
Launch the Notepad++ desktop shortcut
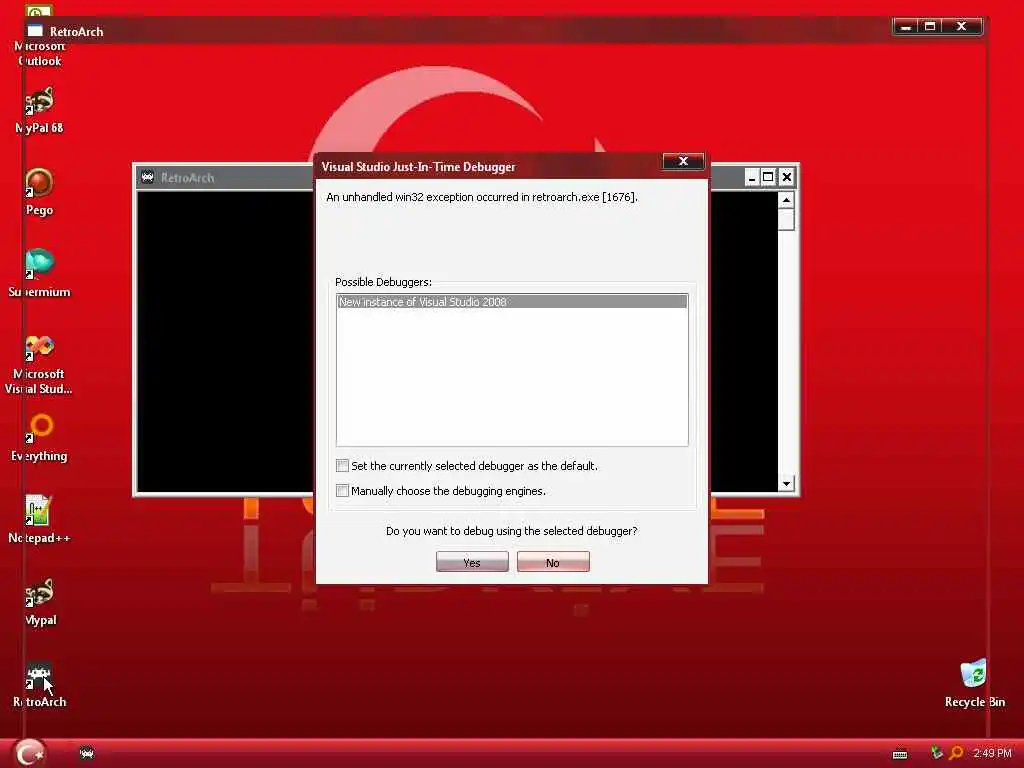[39, 519]
